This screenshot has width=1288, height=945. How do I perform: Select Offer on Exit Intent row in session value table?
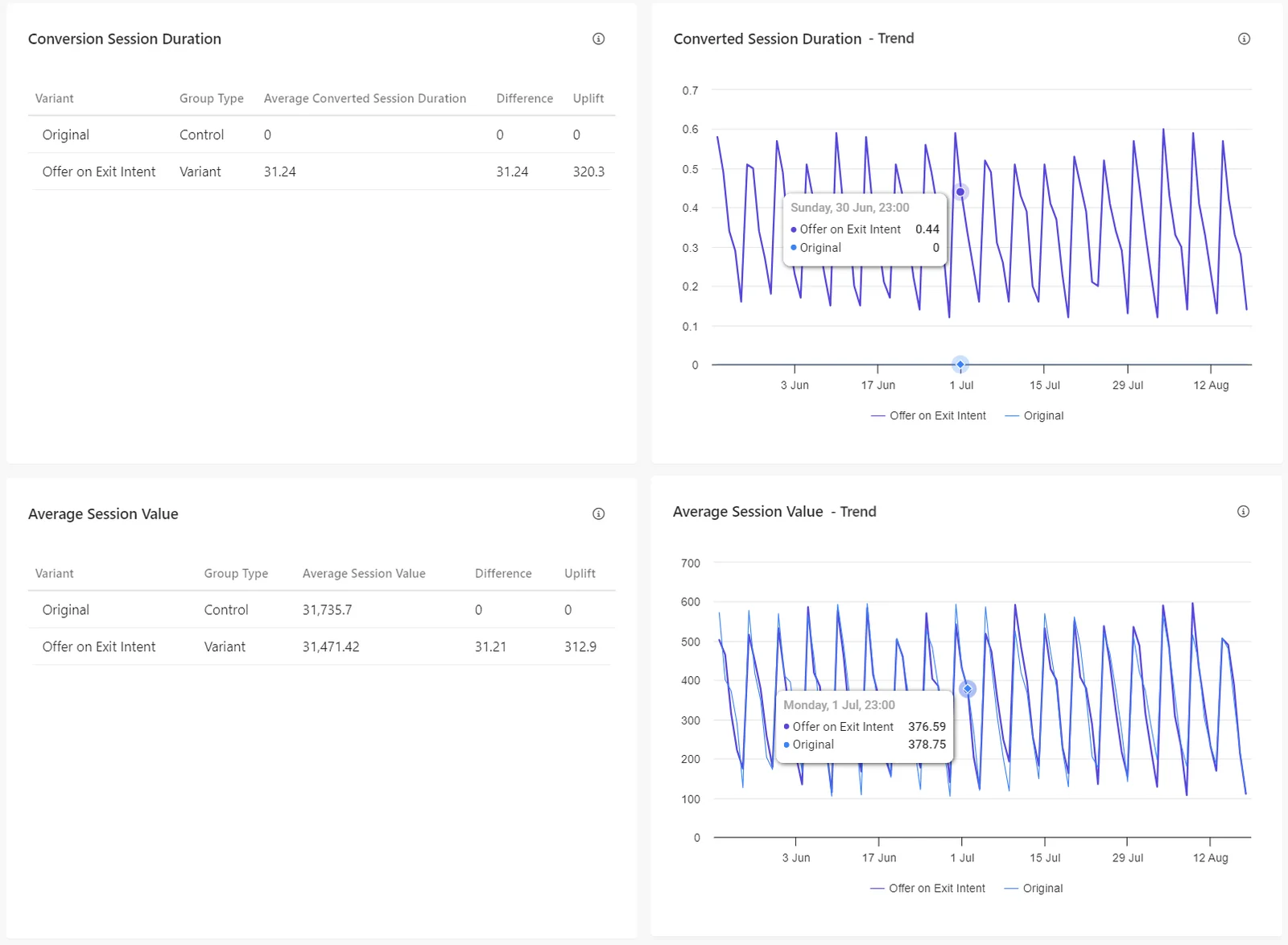coord(322,646)
